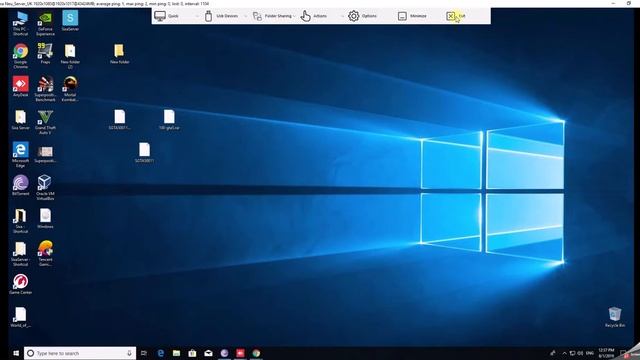The image size is (640, 360).
Task: Open Options with the gear icon
Action: click(x=362, y=16)
